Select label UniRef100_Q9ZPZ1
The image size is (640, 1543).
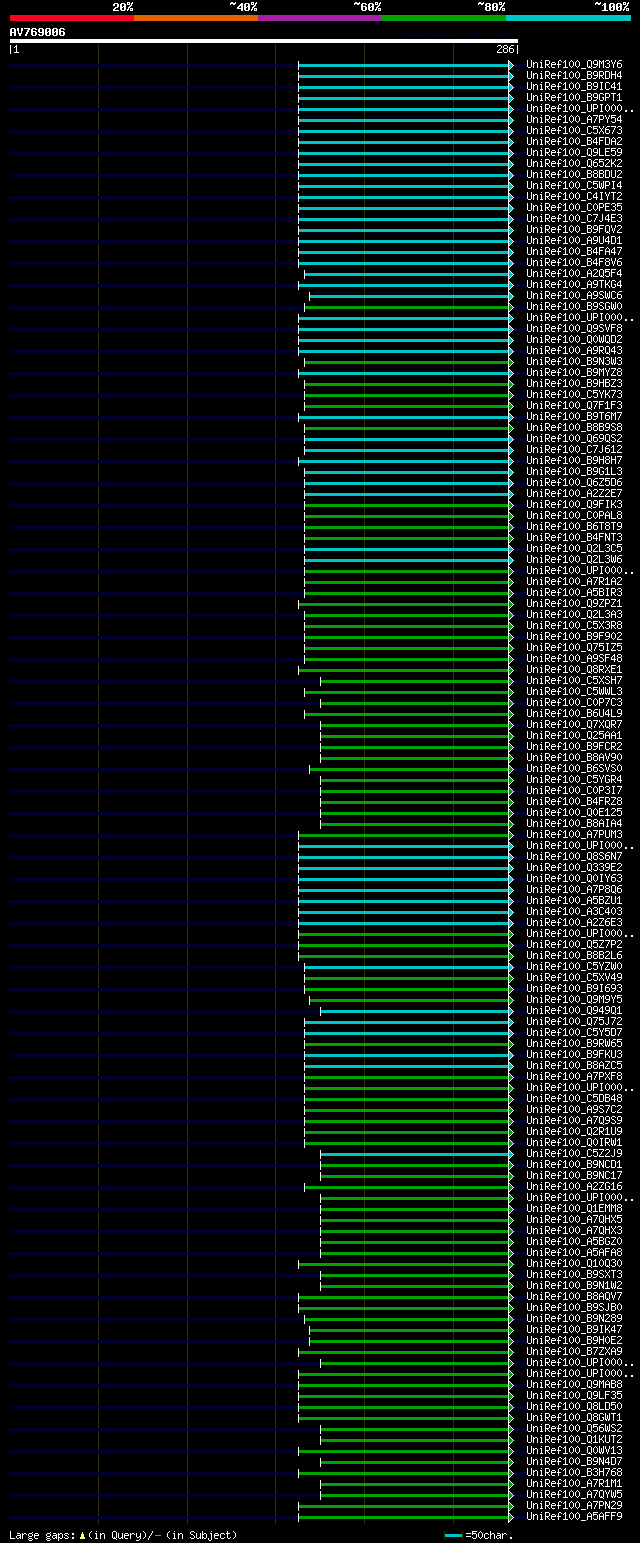[574, 603]
